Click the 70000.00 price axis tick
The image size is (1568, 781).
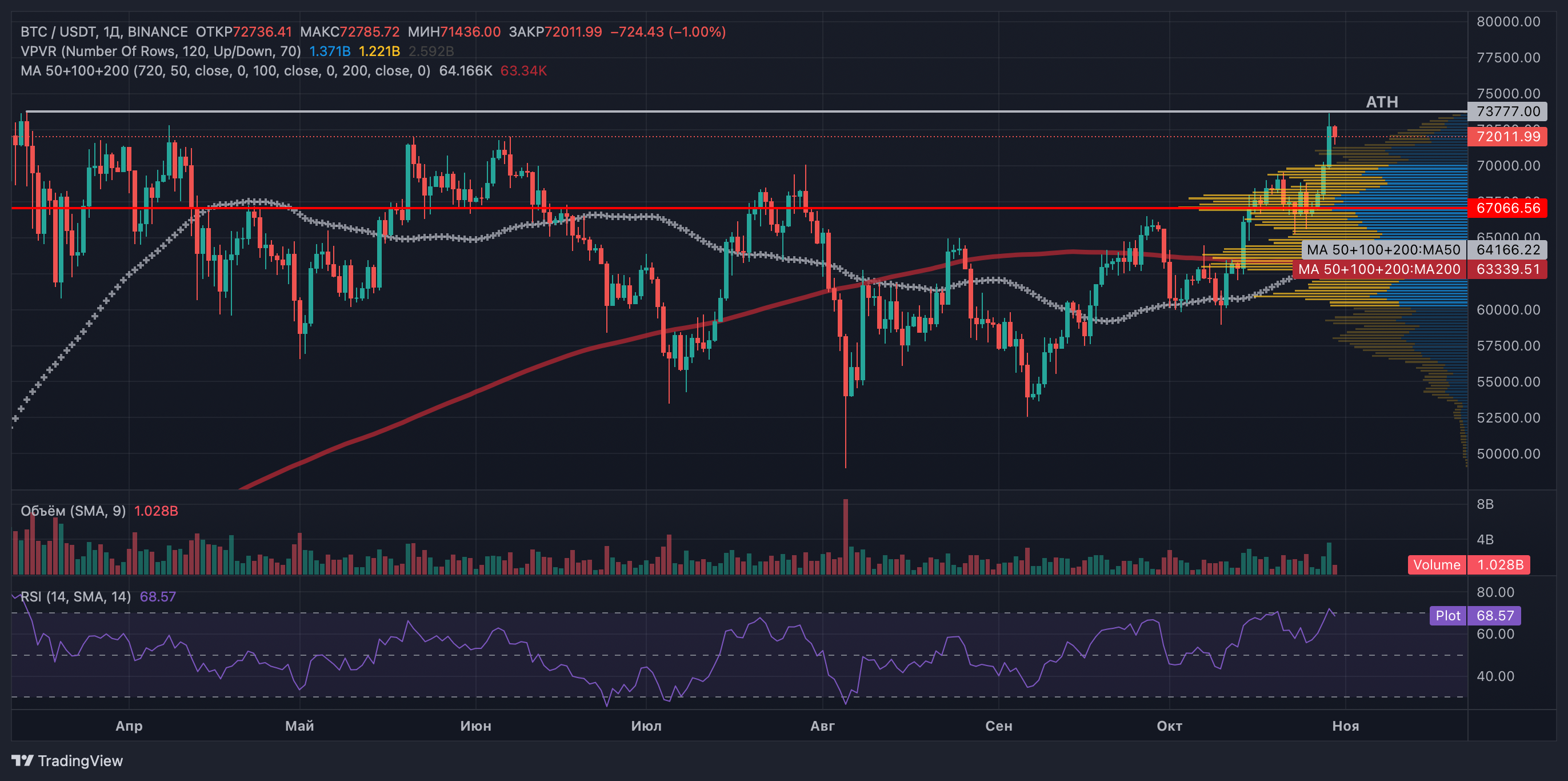(1508, 166)
